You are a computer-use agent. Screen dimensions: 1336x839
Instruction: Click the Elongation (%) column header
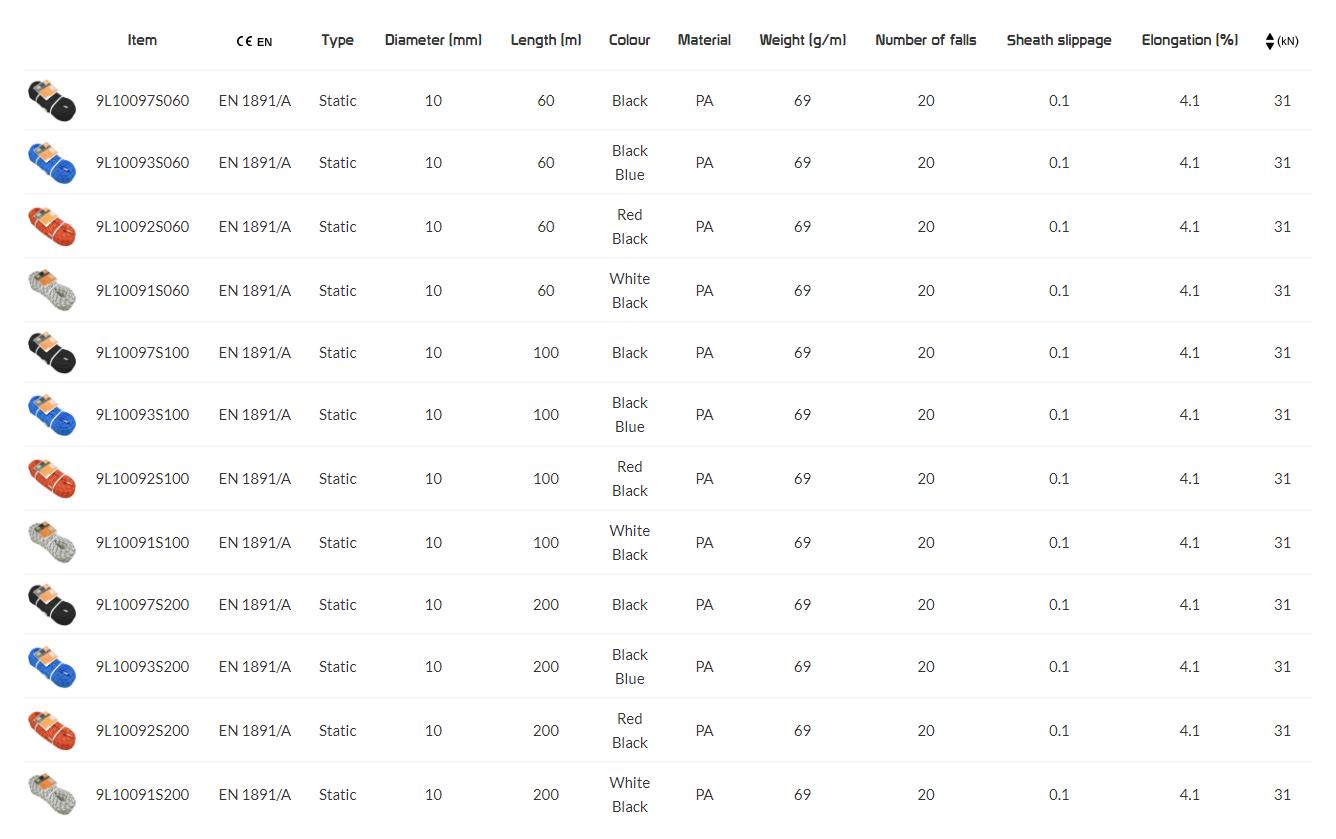tap(1189, 40)
